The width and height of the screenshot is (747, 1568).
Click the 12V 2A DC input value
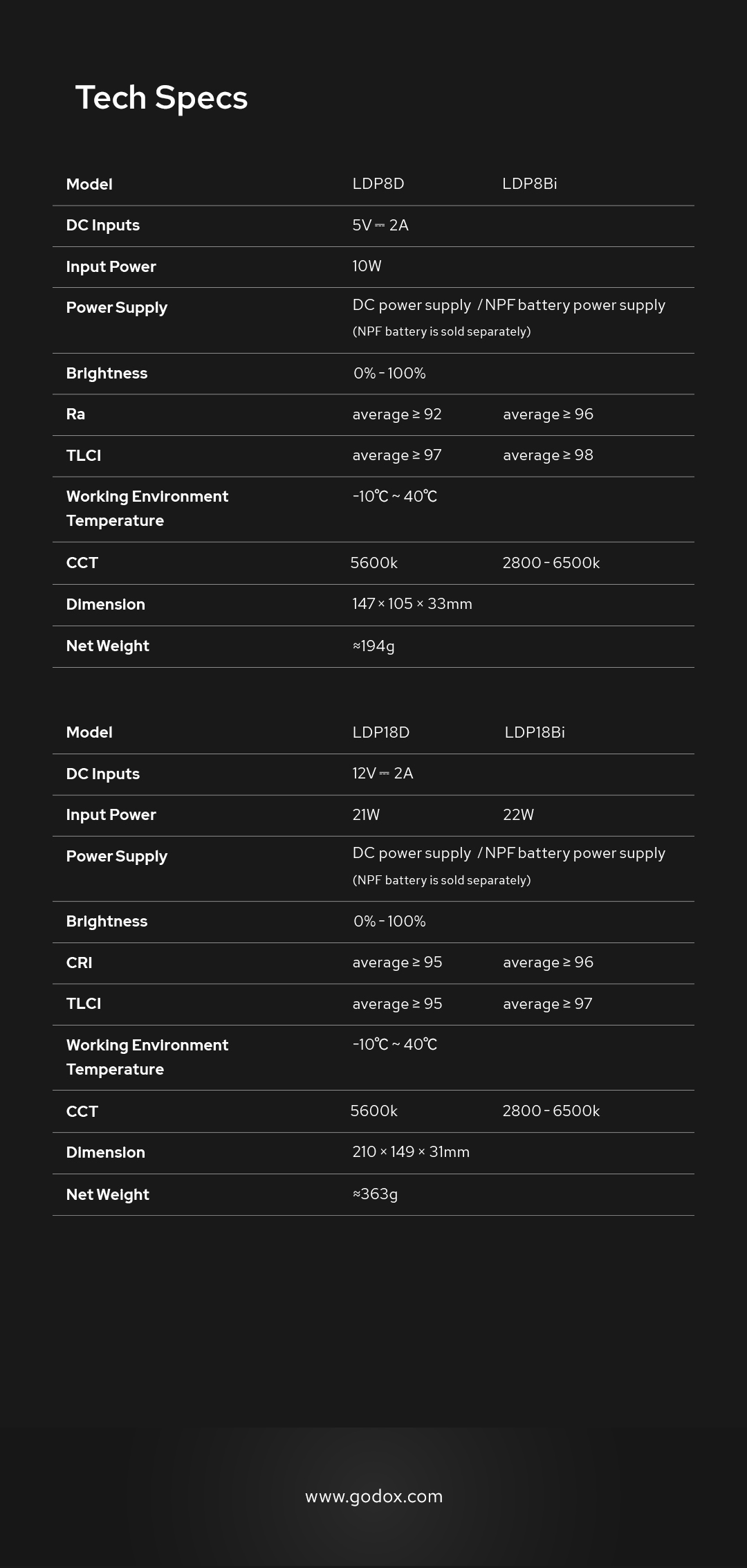point(382,774)
